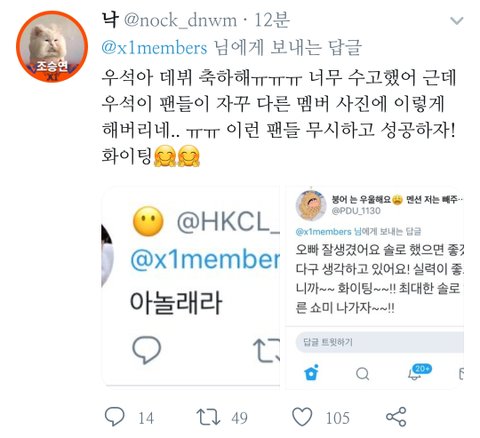The height and width of the screenshot is (438, 480).
Task: Click the @x1member link in left screenshot
Action: pos(205,259)
